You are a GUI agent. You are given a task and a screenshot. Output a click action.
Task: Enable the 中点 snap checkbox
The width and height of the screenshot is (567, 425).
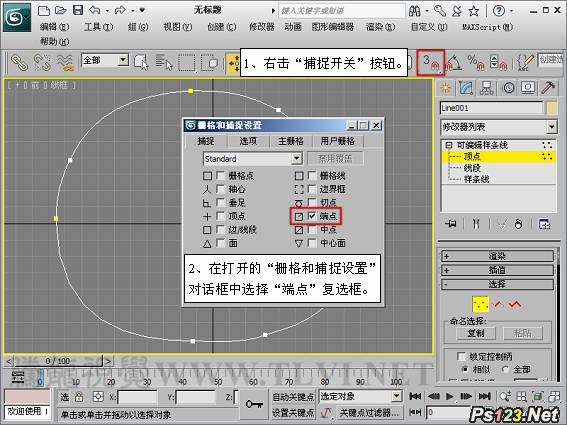pyautogui.click(x=312, y=230)
